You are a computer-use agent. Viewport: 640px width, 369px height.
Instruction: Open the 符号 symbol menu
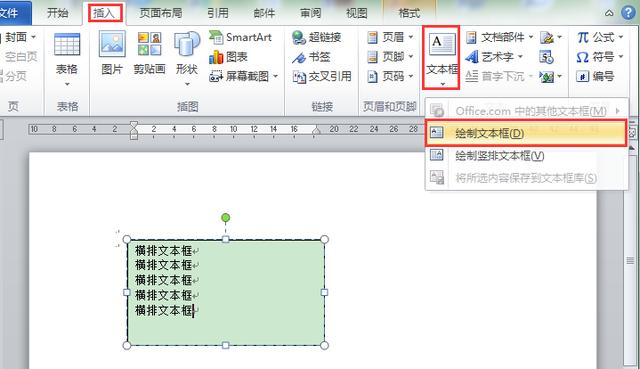click(600, 57)
